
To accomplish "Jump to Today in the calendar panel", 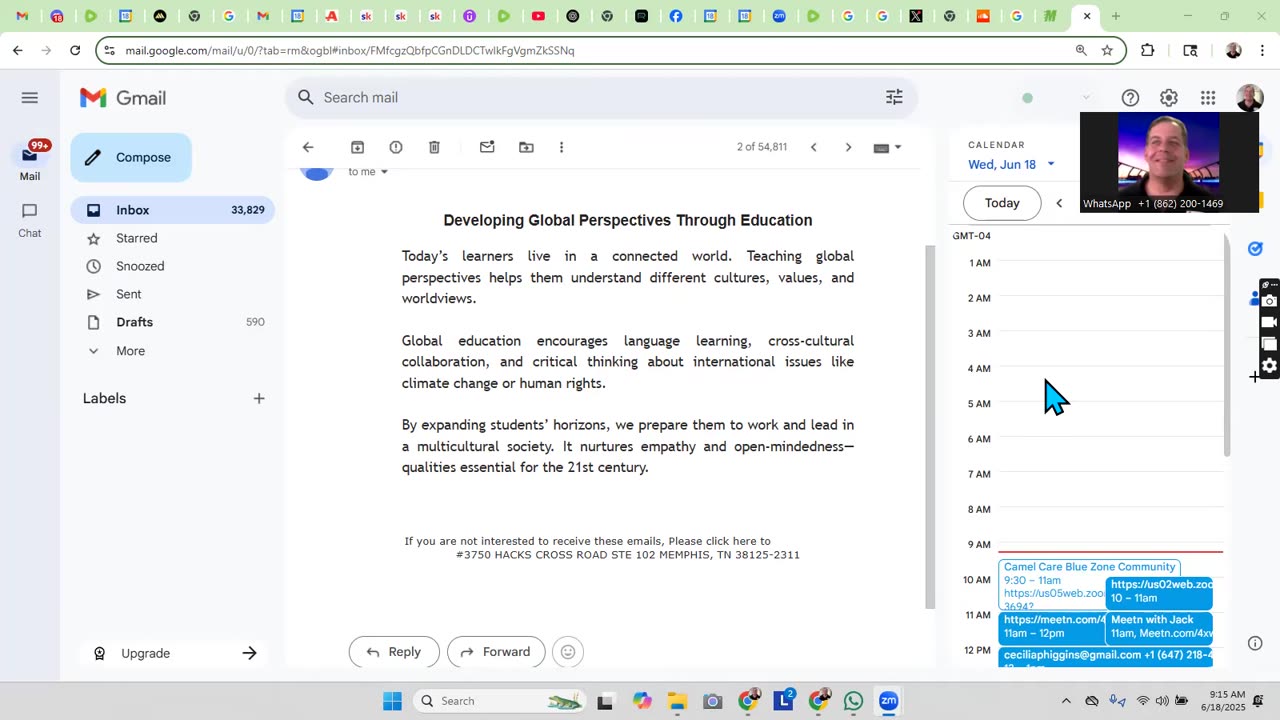I will pos(1002,203).
